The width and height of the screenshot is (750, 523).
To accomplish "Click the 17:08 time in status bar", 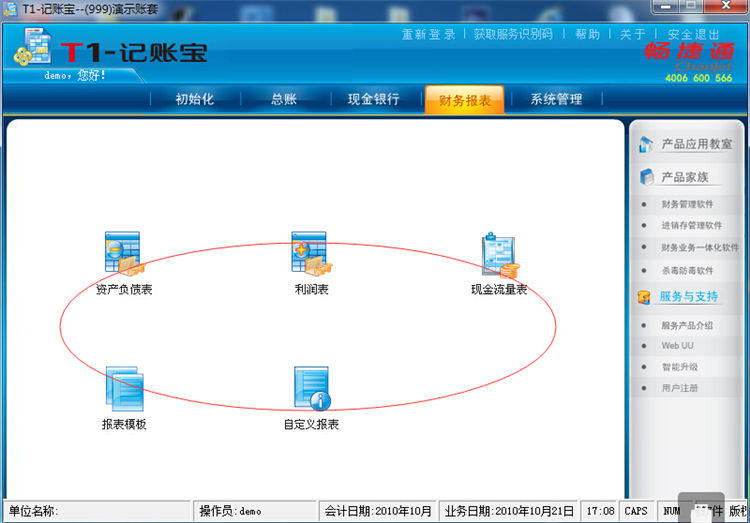I will 600,511.
